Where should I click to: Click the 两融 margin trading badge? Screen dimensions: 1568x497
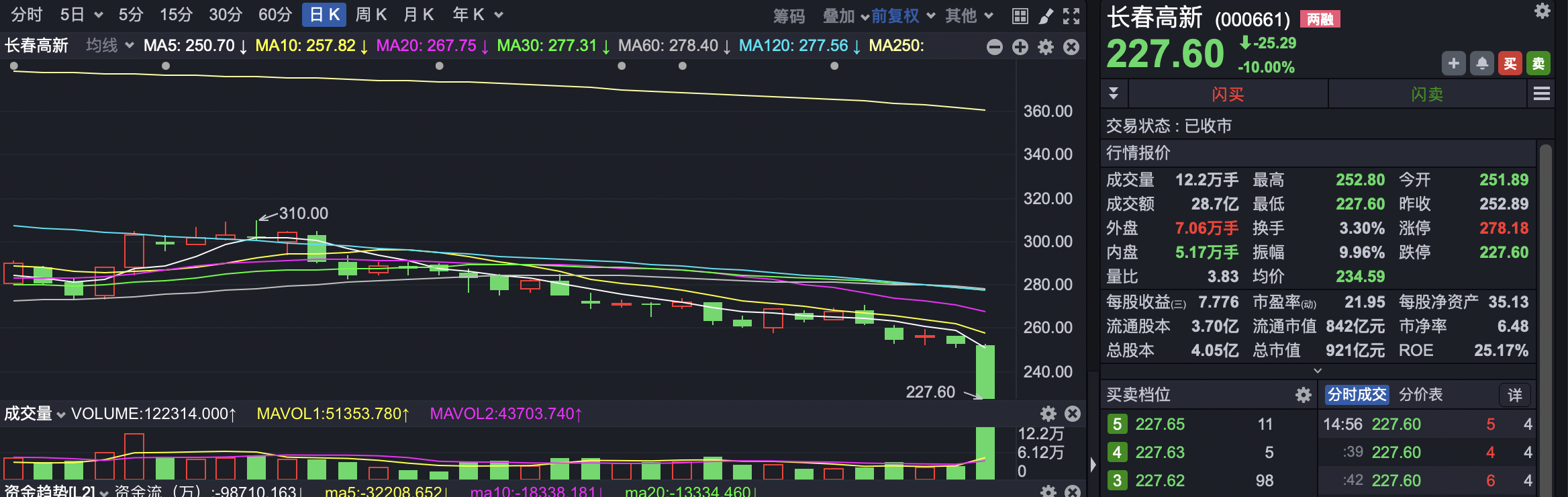tap(1320, 19)
